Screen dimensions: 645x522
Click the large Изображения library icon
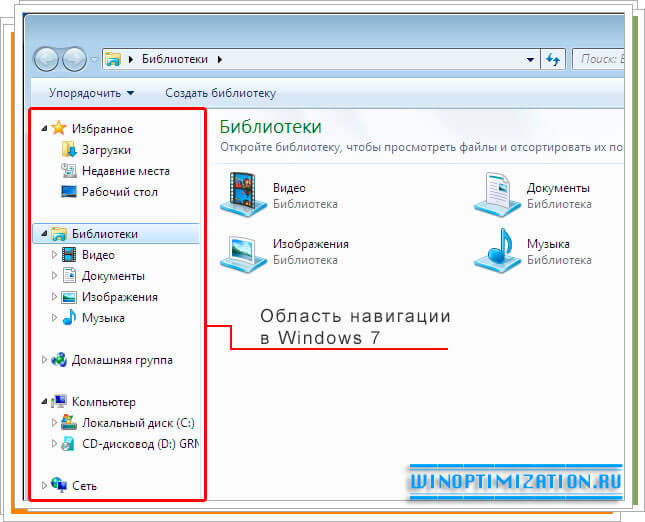(x=244, y=253)
